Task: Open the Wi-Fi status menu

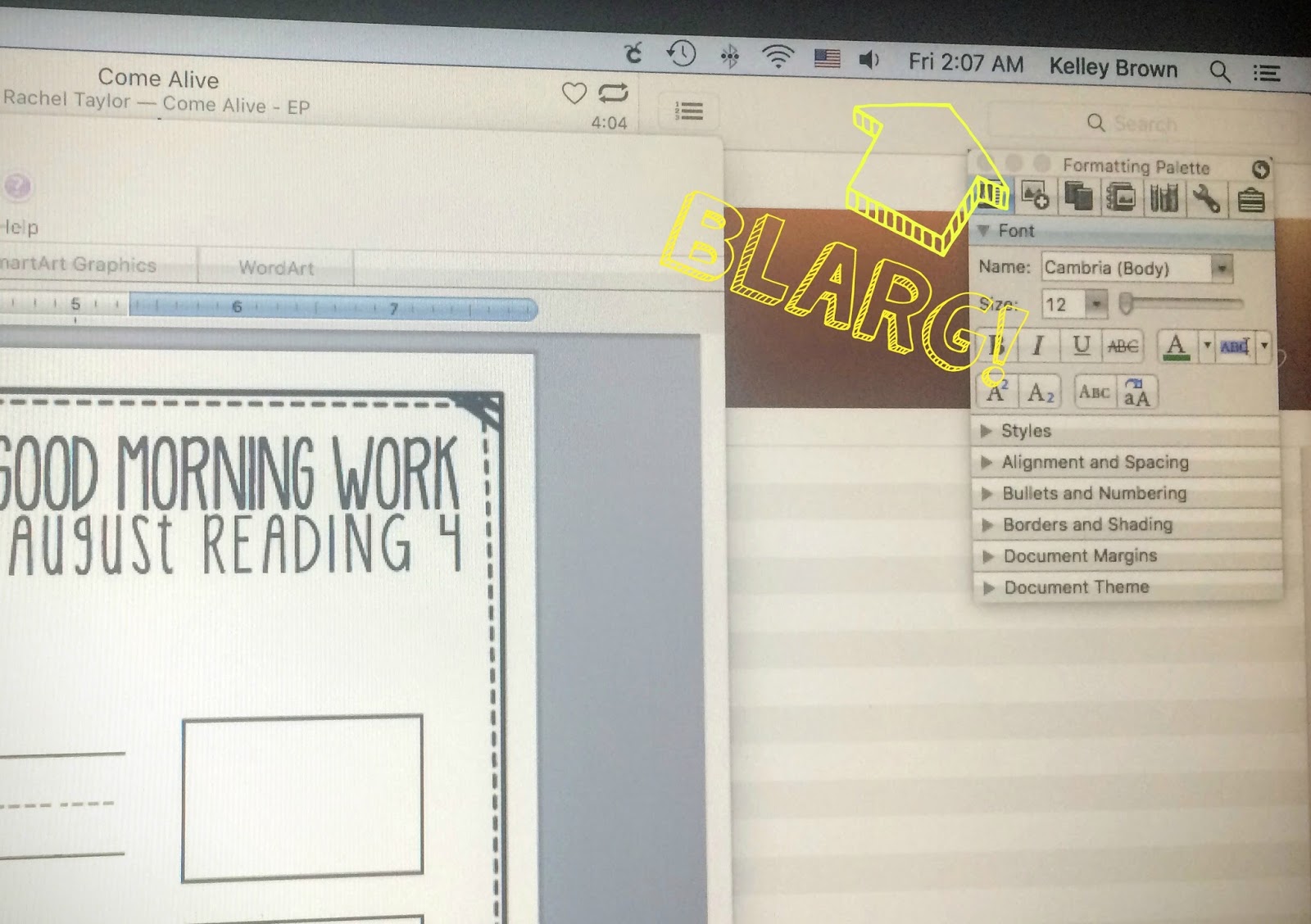Action: click(777, 57)
